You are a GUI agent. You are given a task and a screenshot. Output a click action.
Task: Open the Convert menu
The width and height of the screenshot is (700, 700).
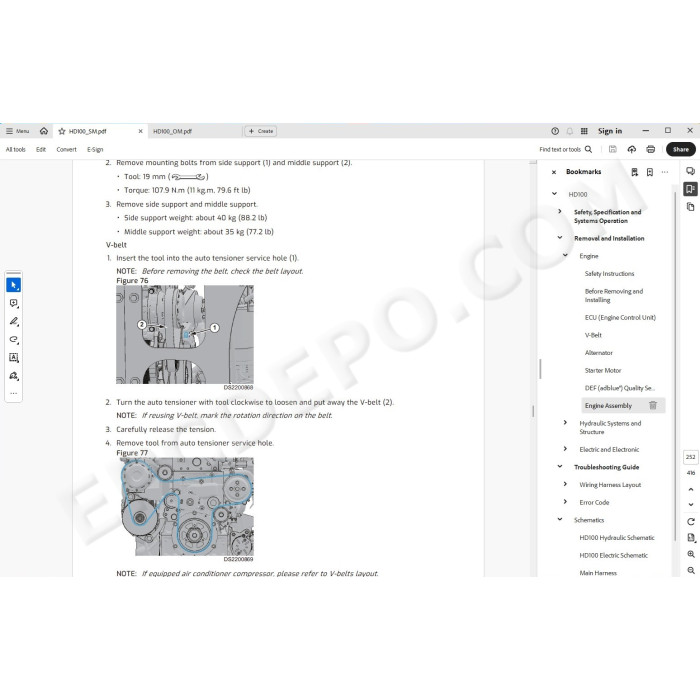point(67,150)
